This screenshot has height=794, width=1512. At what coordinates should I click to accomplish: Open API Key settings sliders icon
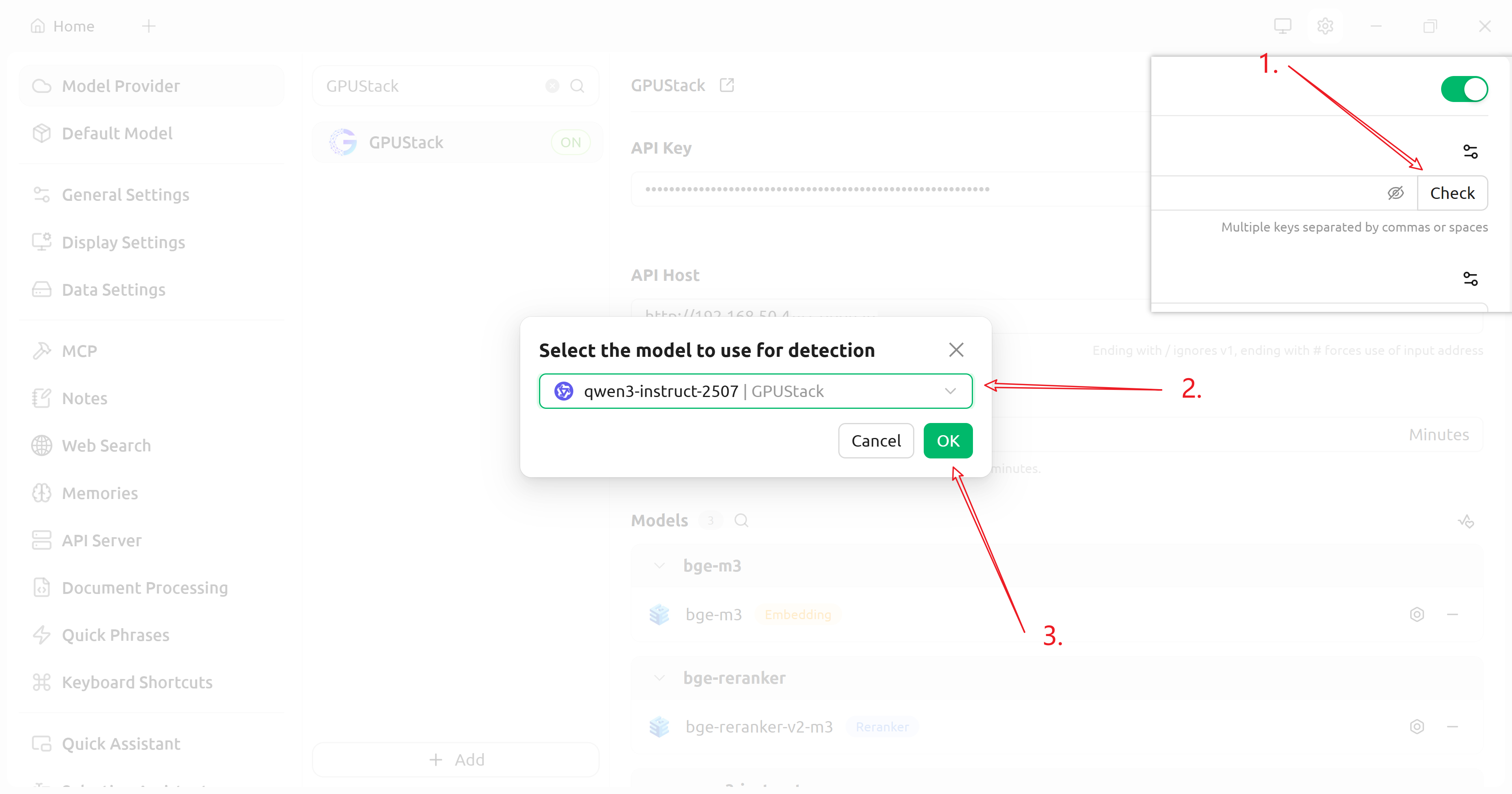click(x=1470, y=152)
